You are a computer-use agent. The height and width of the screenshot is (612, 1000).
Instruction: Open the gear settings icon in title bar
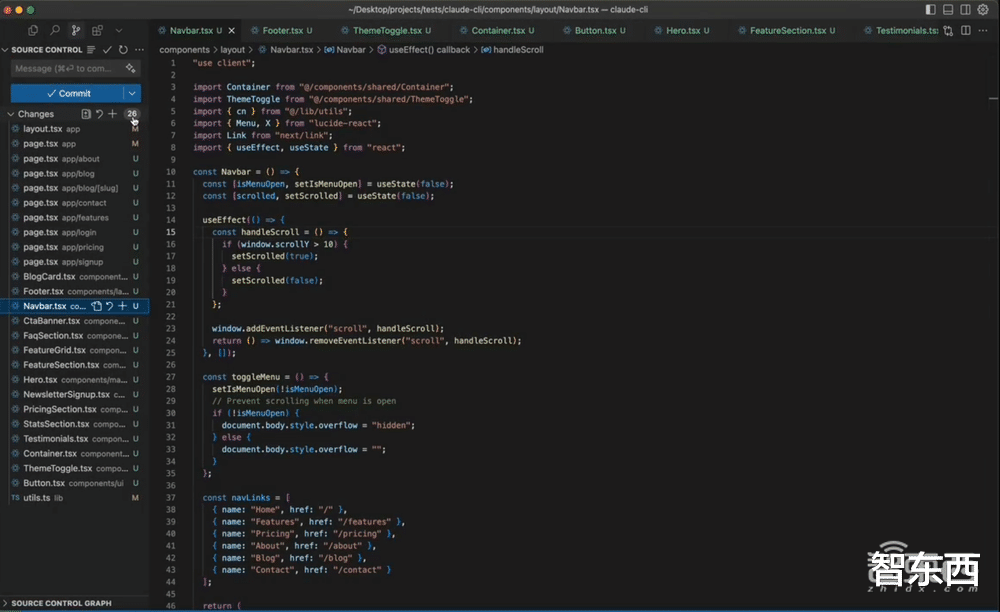pos(984,9)
